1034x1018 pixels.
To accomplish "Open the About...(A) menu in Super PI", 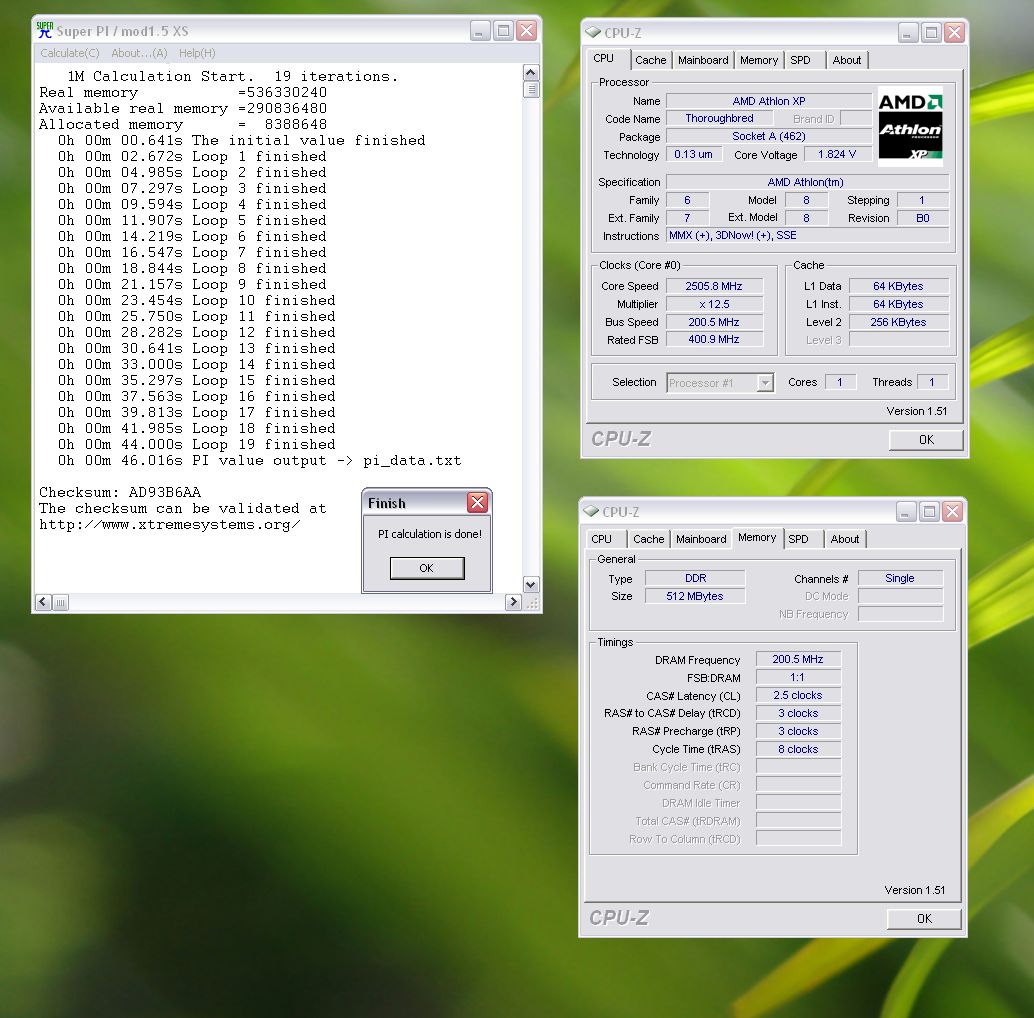I will (x=139, y=53).
